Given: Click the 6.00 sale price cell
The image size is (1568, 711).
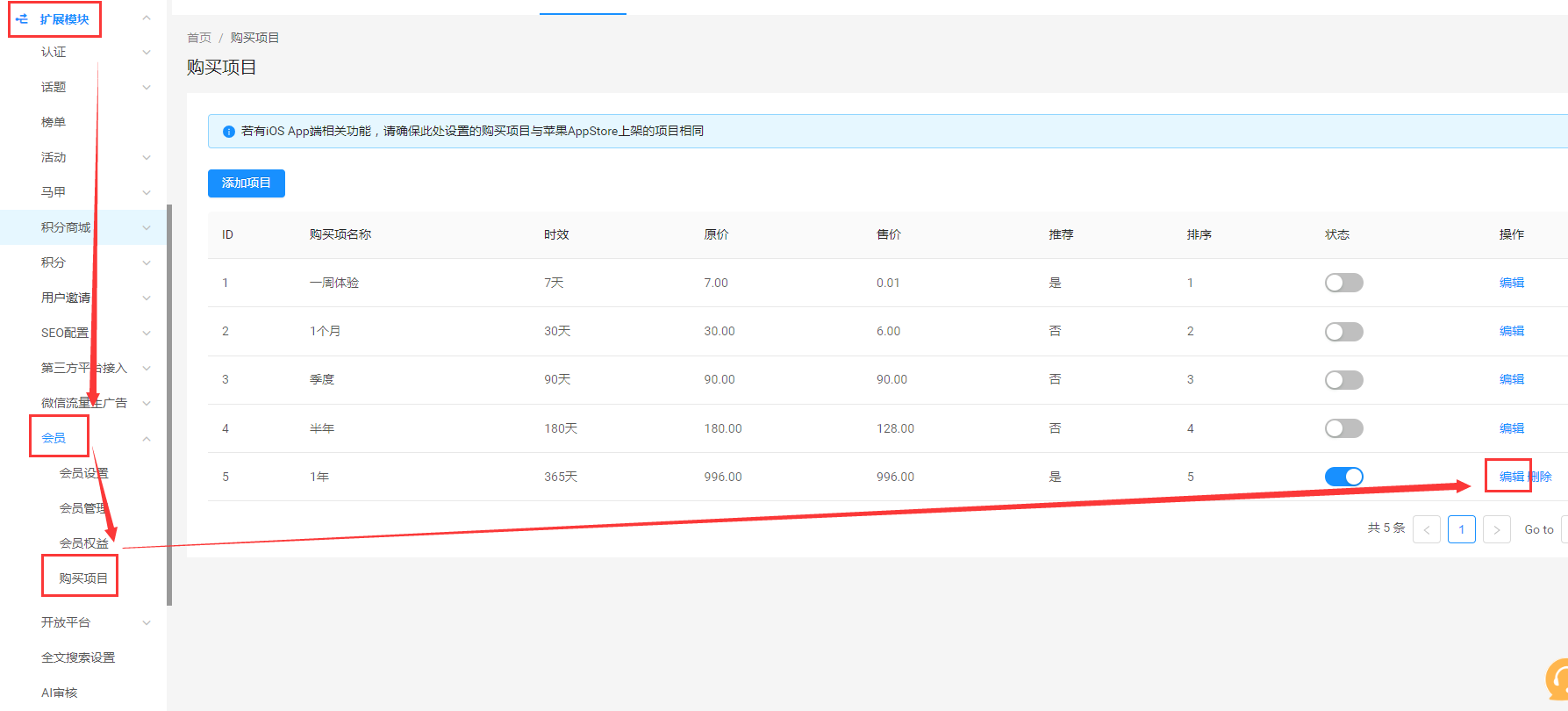Looking at the screenshot, I should click(x=889, y=331).
